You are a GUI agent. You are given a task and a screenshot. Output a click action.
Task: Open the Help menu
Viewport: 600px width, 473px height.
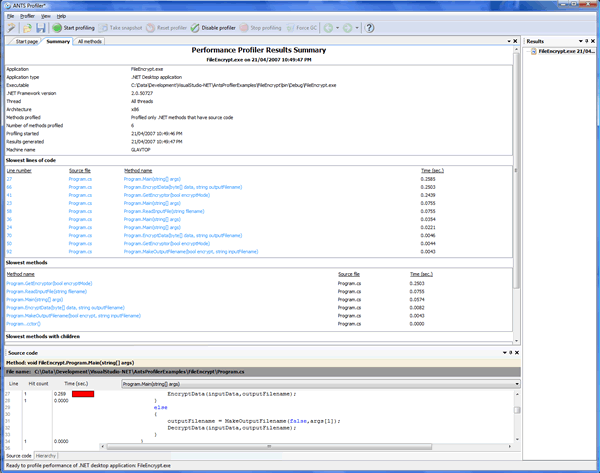pyautogui.click(x=61, y=16)
